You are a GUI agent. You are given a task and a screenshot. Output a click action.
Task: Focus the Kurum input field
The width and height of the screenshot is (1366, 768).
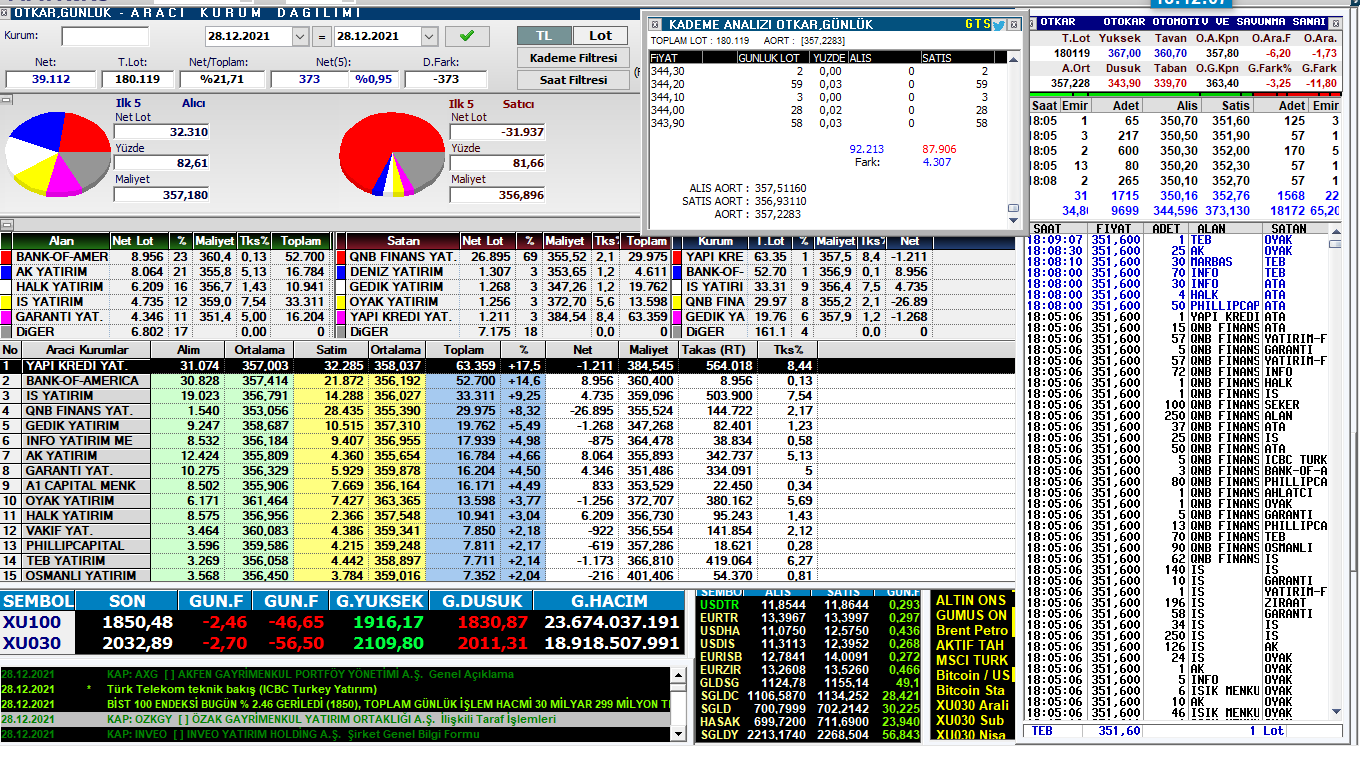pyautogui.click(x=105, y=36)
